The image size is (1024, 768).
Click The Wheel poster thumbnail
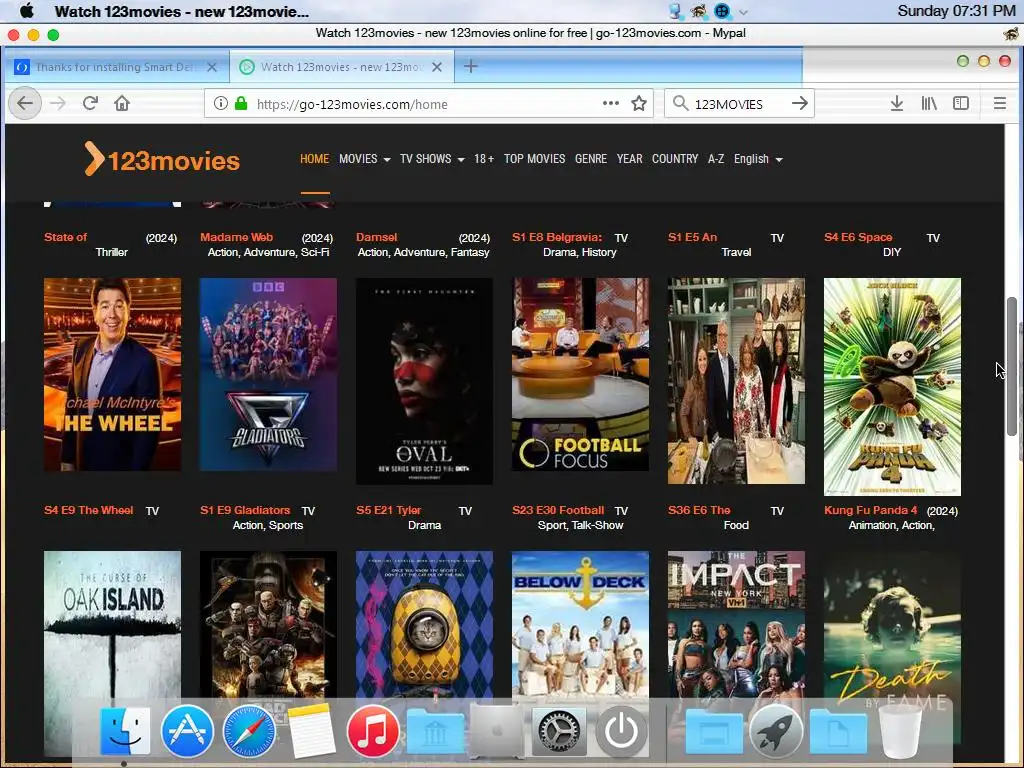(x=112, y=374)
